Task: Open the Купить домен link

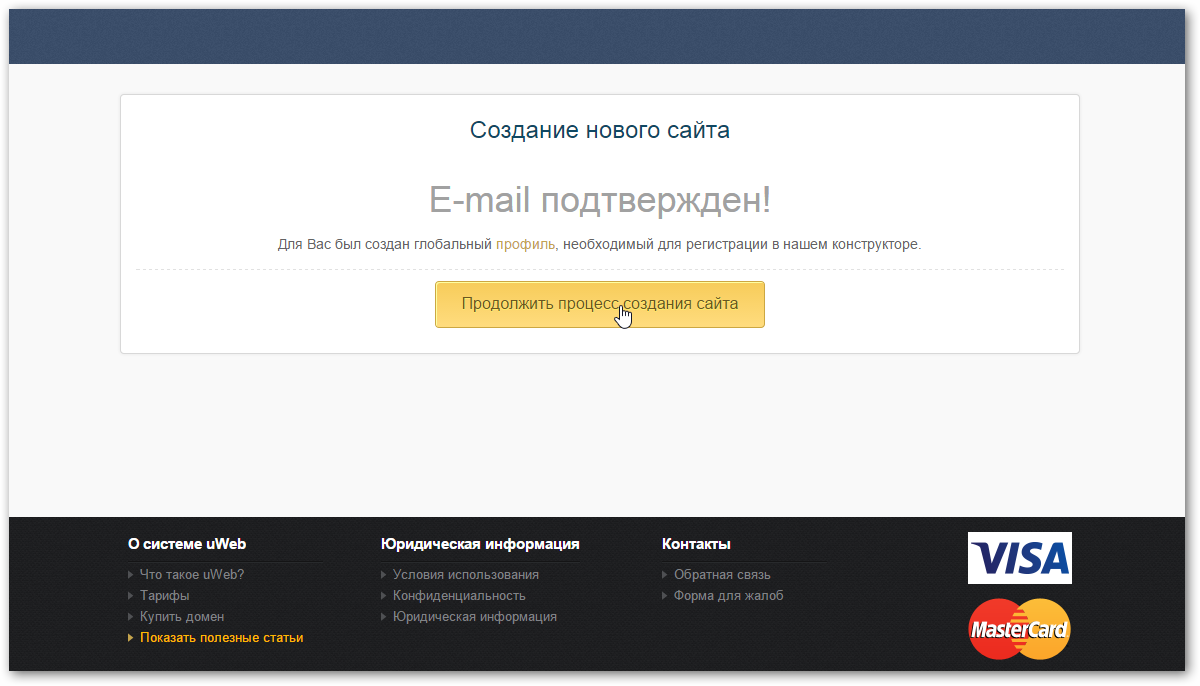Action: (182, 617)
